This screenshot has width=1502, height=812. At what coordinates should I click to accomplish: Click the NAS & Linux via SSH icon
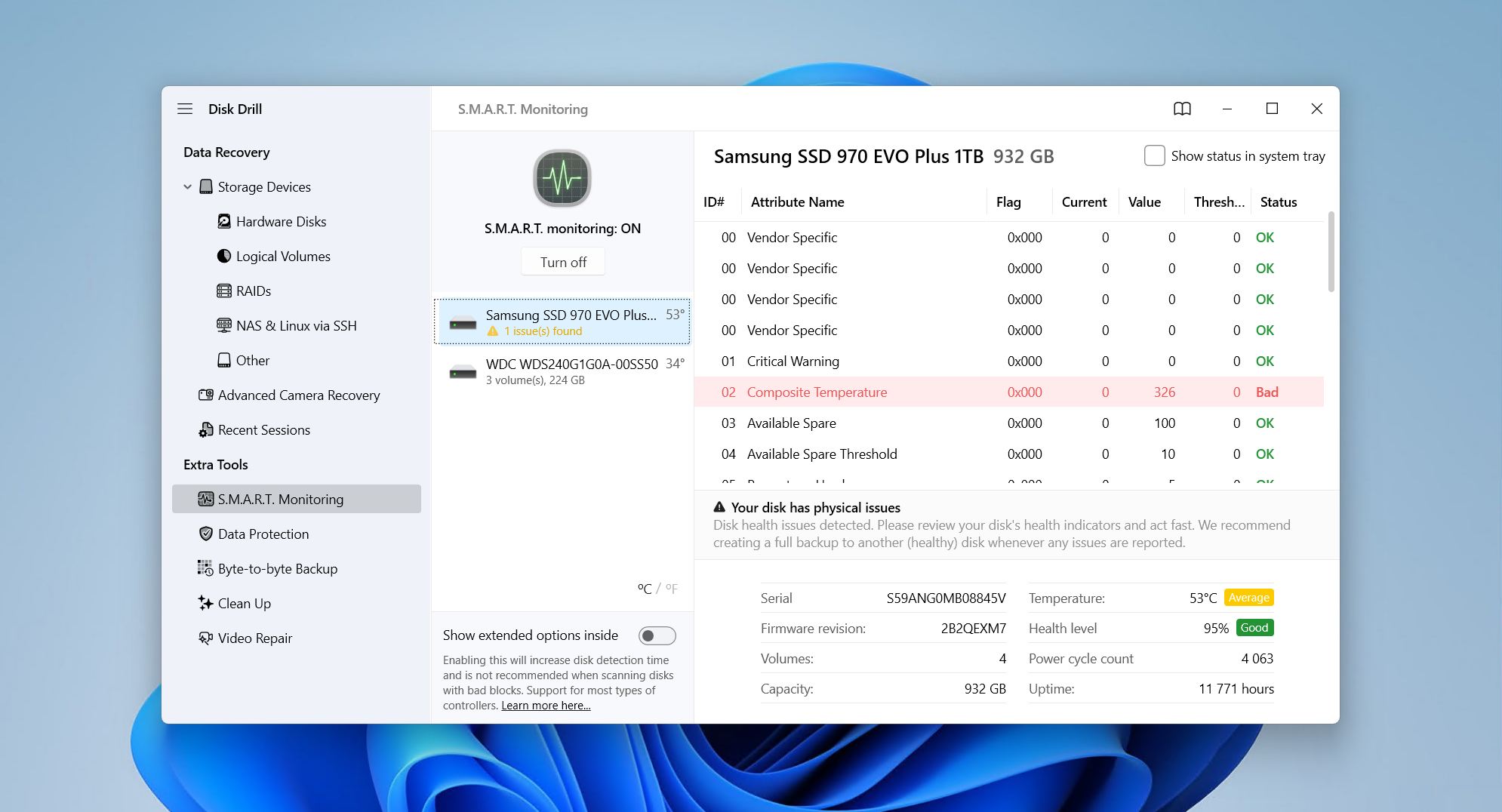pos(224,325)
